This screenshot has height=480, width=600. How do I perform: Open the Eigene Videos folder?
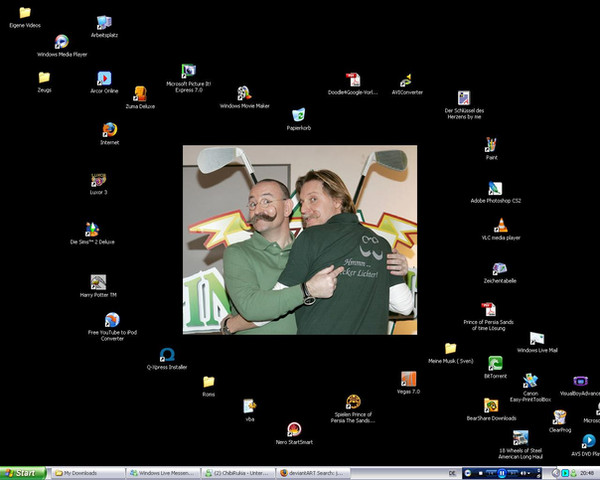click(x=24, y=13)
